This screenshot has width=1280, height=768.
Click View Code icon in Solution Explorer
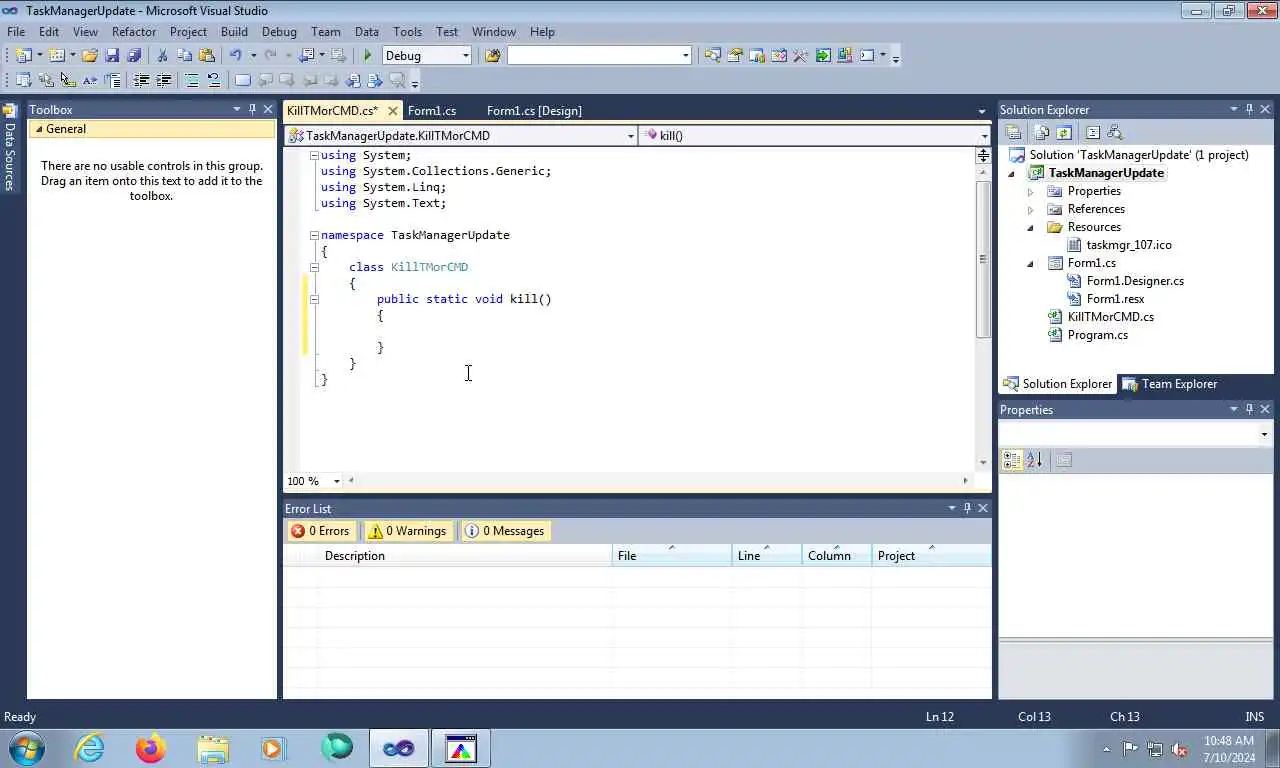(x=1092, y=132)
